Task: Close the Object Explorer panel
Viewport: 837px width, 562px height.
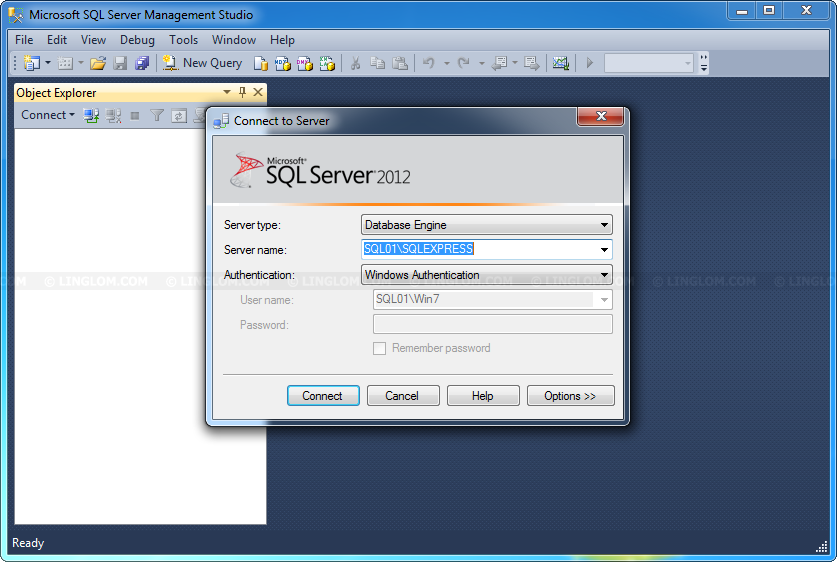Action: point(258,92)
